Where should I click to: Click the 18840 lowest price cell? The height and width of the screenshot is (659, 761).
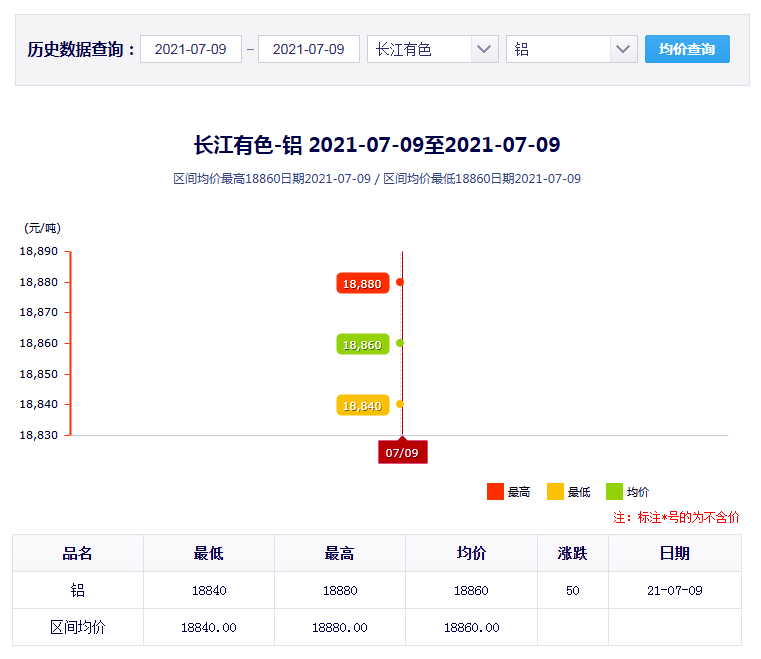(x=209, y=590)
